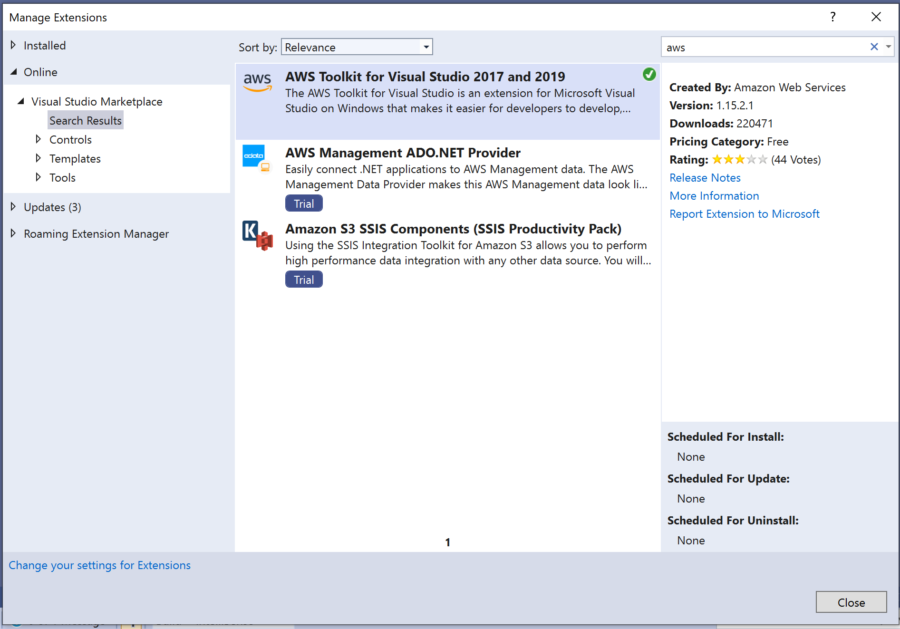The width and height of the screenshot is (900, 629).
Task: Click the rating stars for AWS Toolkit
Action: pyautogui.click(x=739, y=160)
